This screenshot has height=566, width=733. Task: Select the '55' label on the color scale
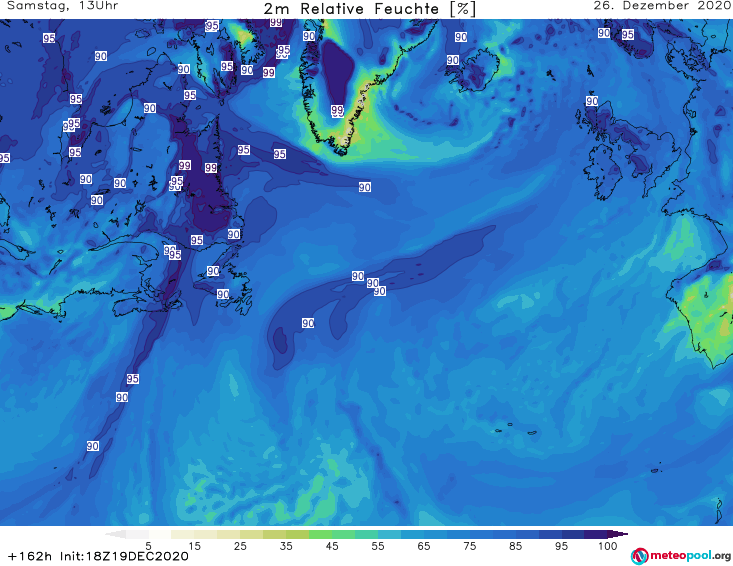coord(378,546)
